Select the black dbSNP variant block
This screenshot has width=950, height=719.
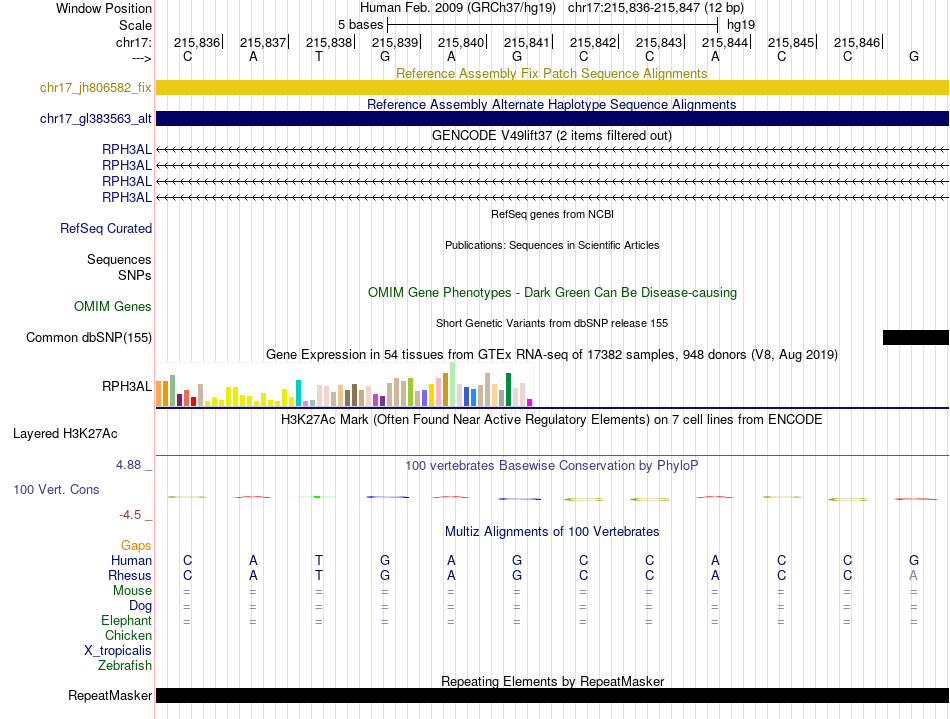tap(915, 337)
